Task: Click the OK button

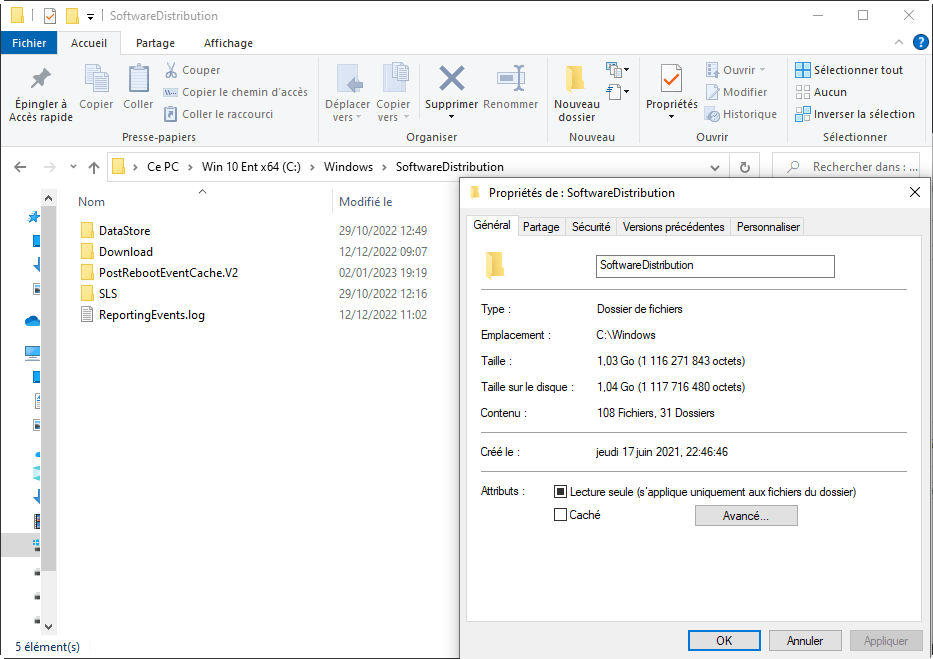Action: (724, 641)
